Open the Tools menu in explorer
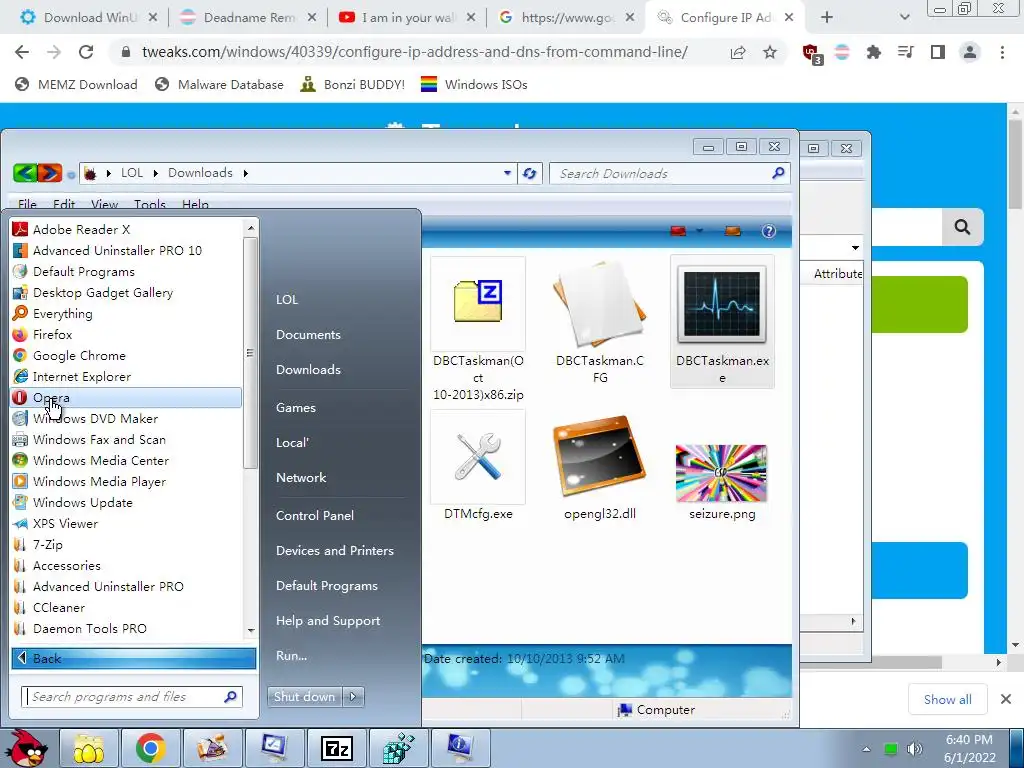 pyautogui.click(x=150, y=204)
